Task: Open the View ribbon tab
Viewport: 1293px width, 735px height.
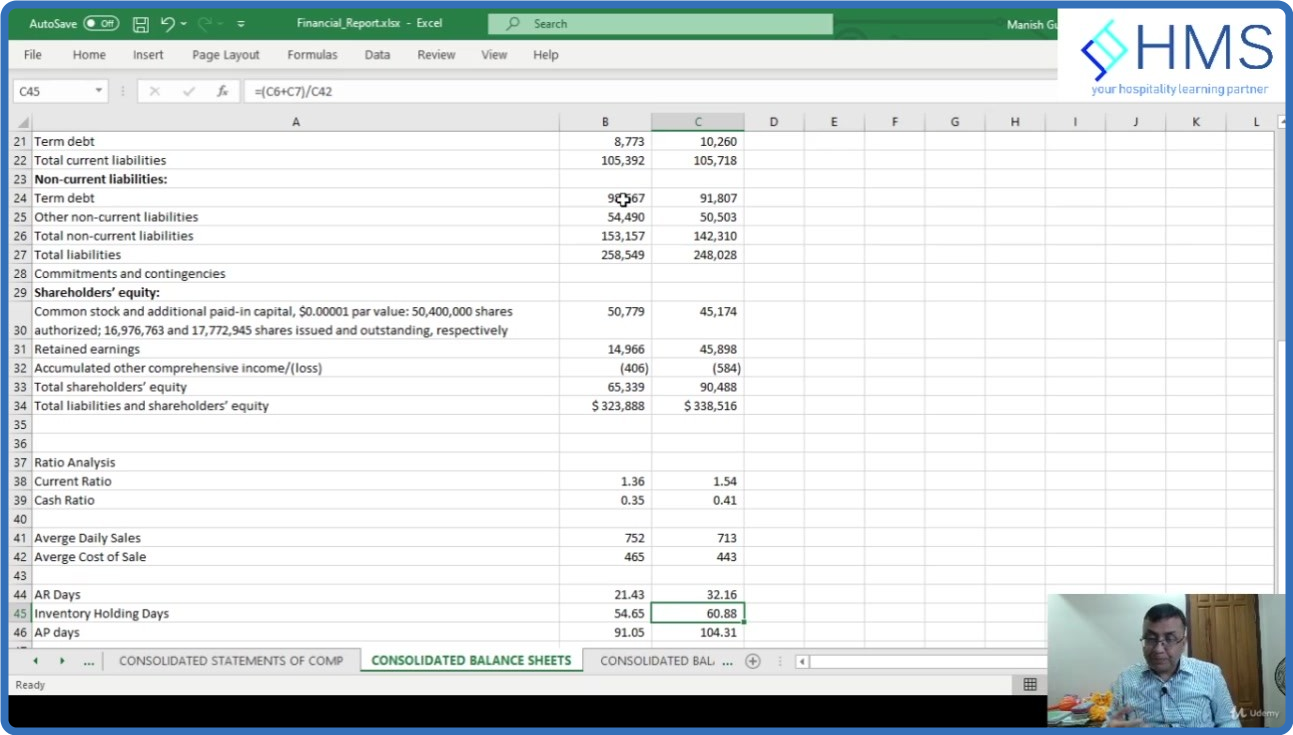Action: pyautogui.click(x=494, y=55)
